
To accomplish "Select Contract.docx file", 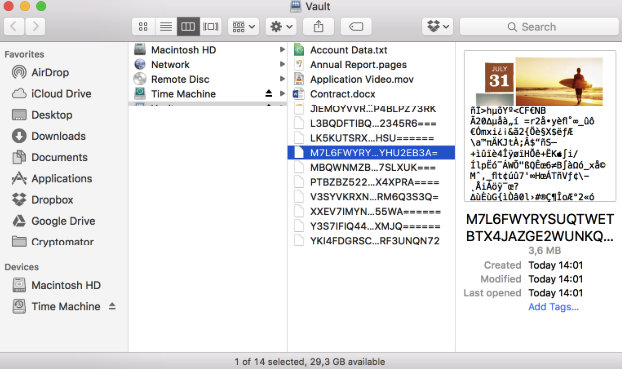I will point(342,94).
